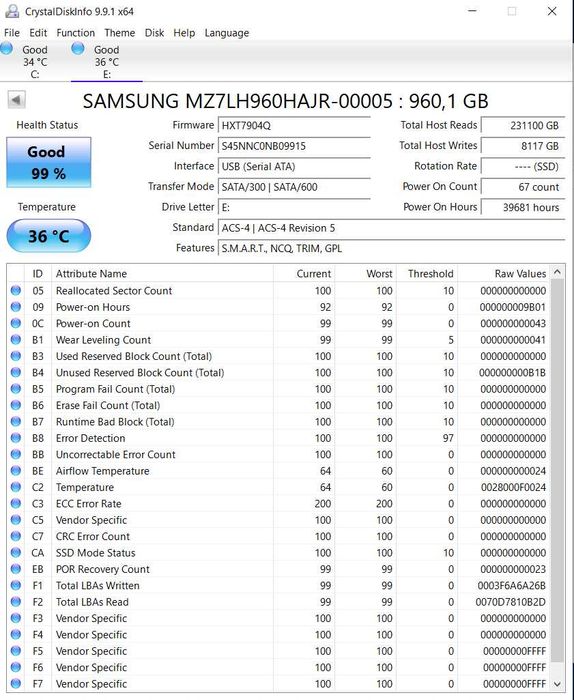This screenshot has height=700, width=574.
Task: Open the Disk menu
Action: click(x=154, y=33)
